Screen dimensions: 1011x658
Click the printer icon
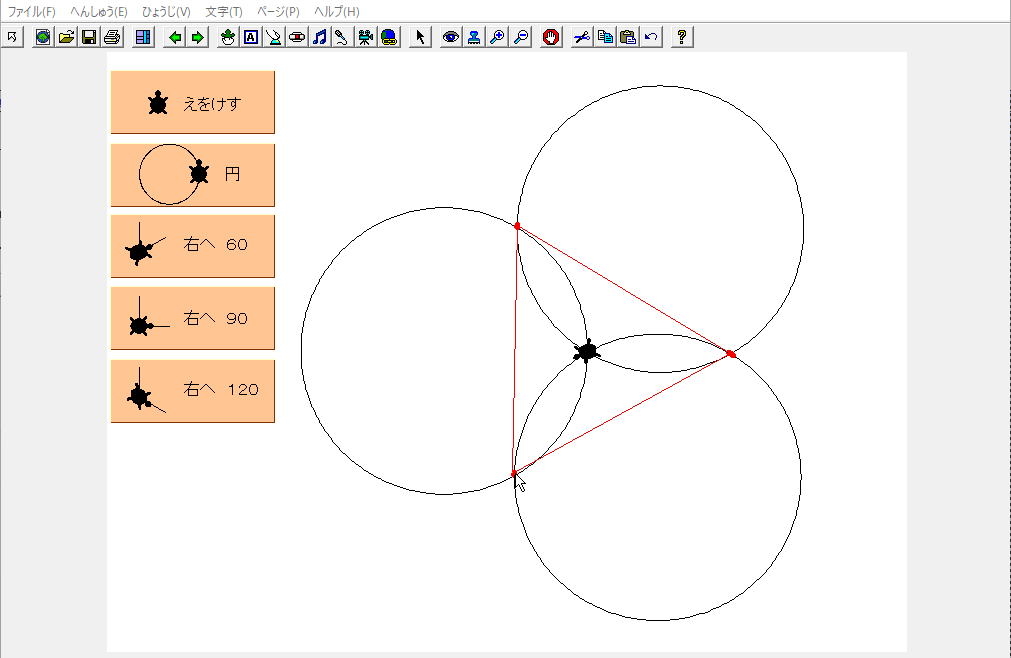tap(111, 37)
